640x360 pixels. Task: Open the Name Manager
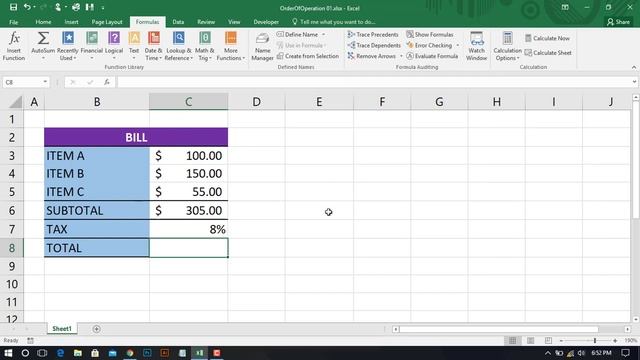click(262, 46)
